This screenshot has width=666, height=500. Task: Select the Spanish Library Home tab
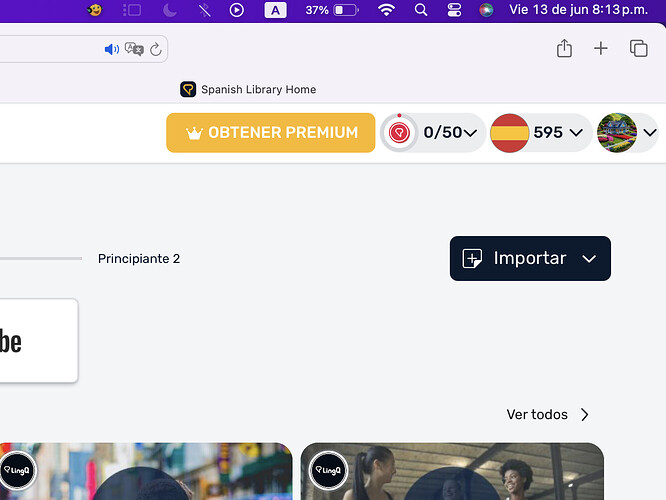pyautogui.click(x=248, y=89)
